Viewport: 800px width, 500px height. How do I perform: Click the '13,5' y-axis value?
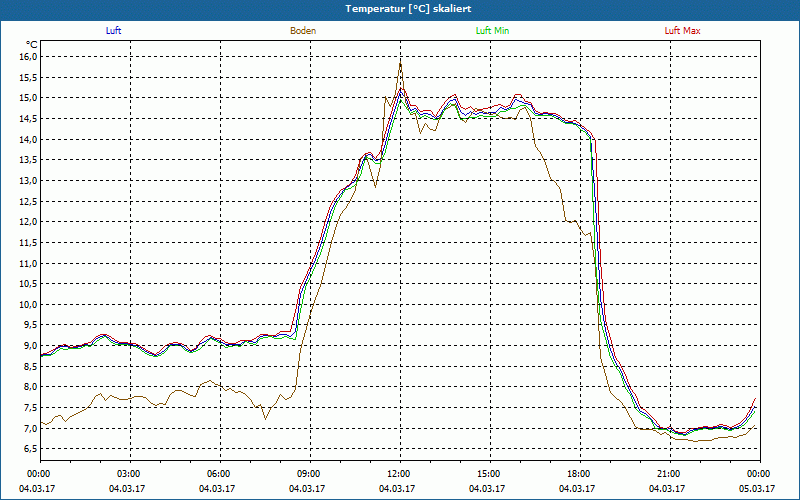coord(29,160)
